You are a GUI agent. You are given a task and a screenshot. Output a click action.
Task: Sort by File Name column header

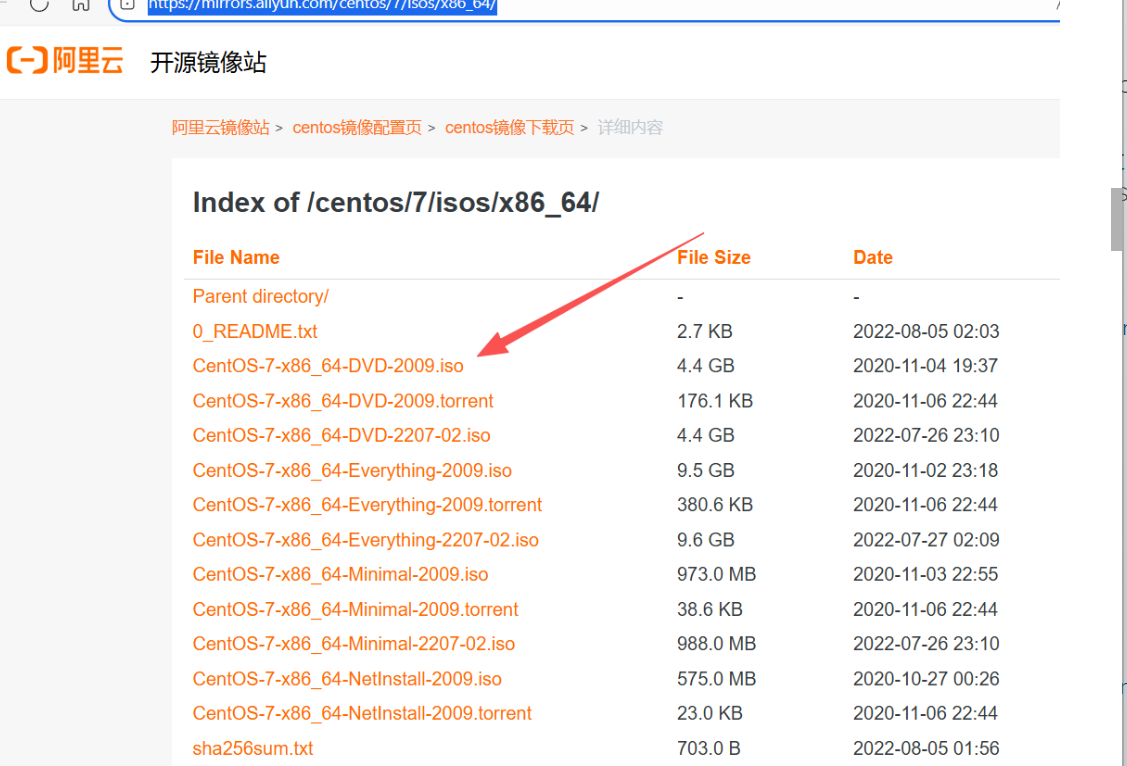click(236, 257)
